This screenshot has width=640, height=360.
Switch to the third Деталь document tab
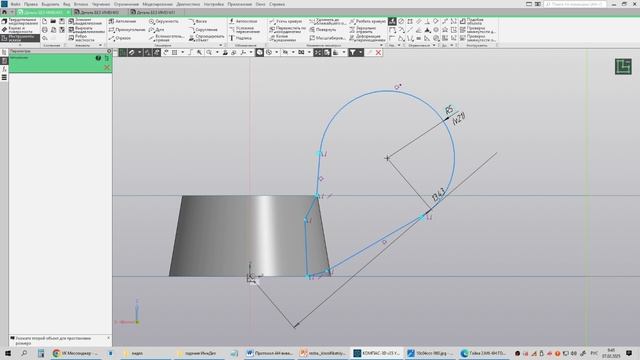click(x=156, y=12)
